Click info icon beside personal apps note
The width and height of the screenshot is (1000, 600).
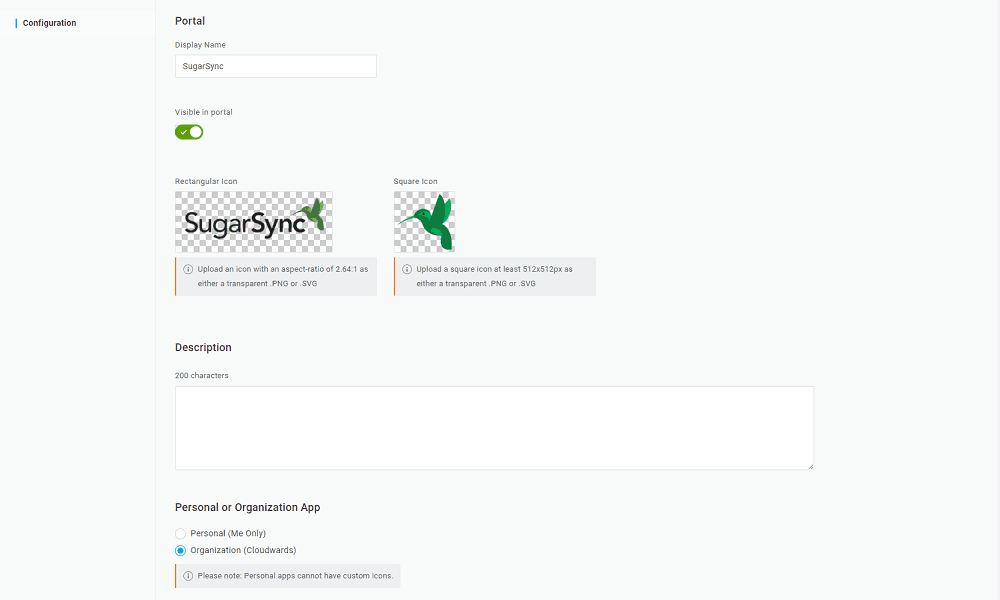(188, 576)
